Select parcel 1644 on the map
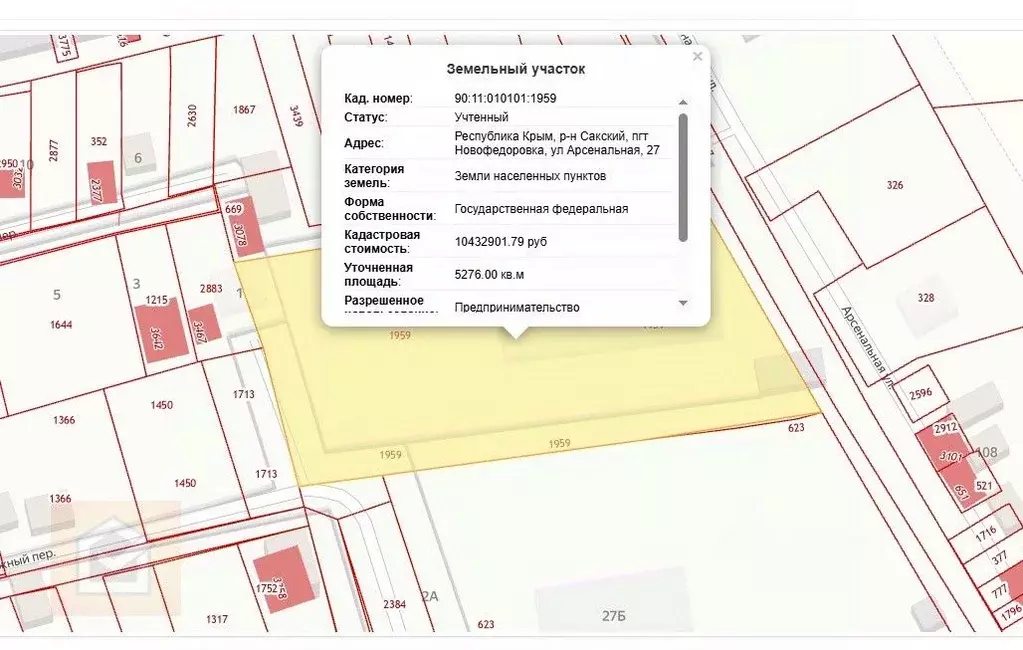Image resolution: width=1023 pixels, height=650 pixels. click(x=62, y=325)
